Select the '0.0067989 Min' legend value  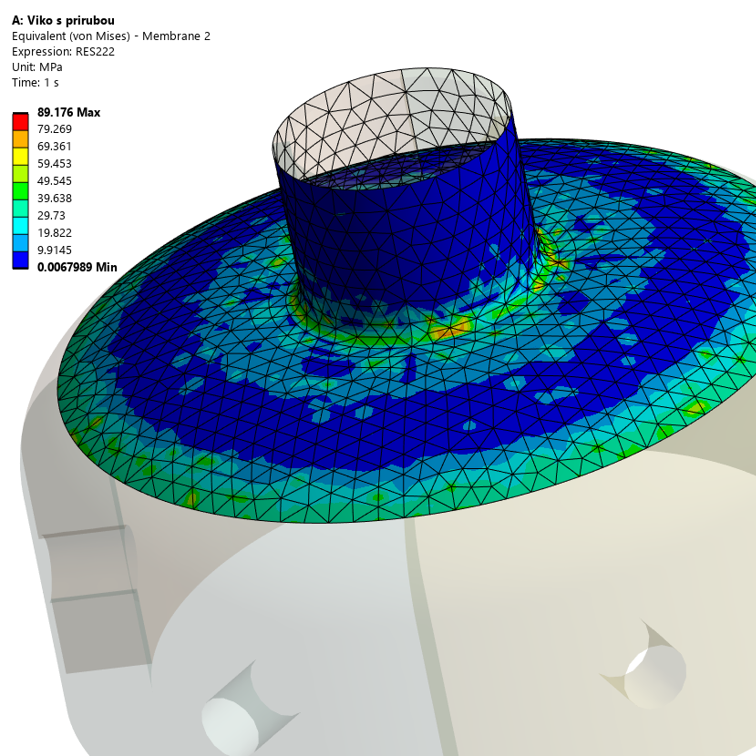77,267
